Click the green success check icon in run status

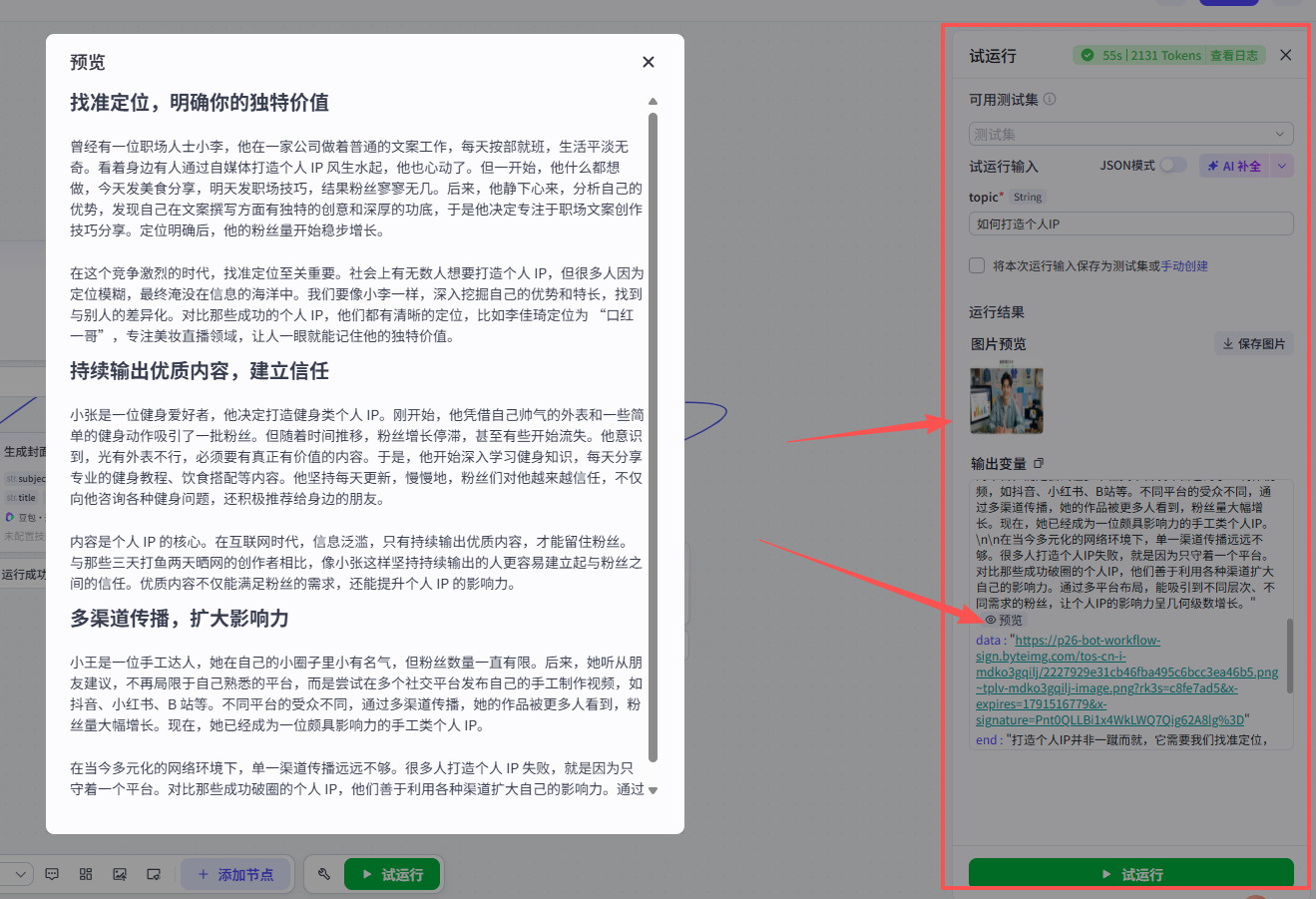coord(1088,56)
